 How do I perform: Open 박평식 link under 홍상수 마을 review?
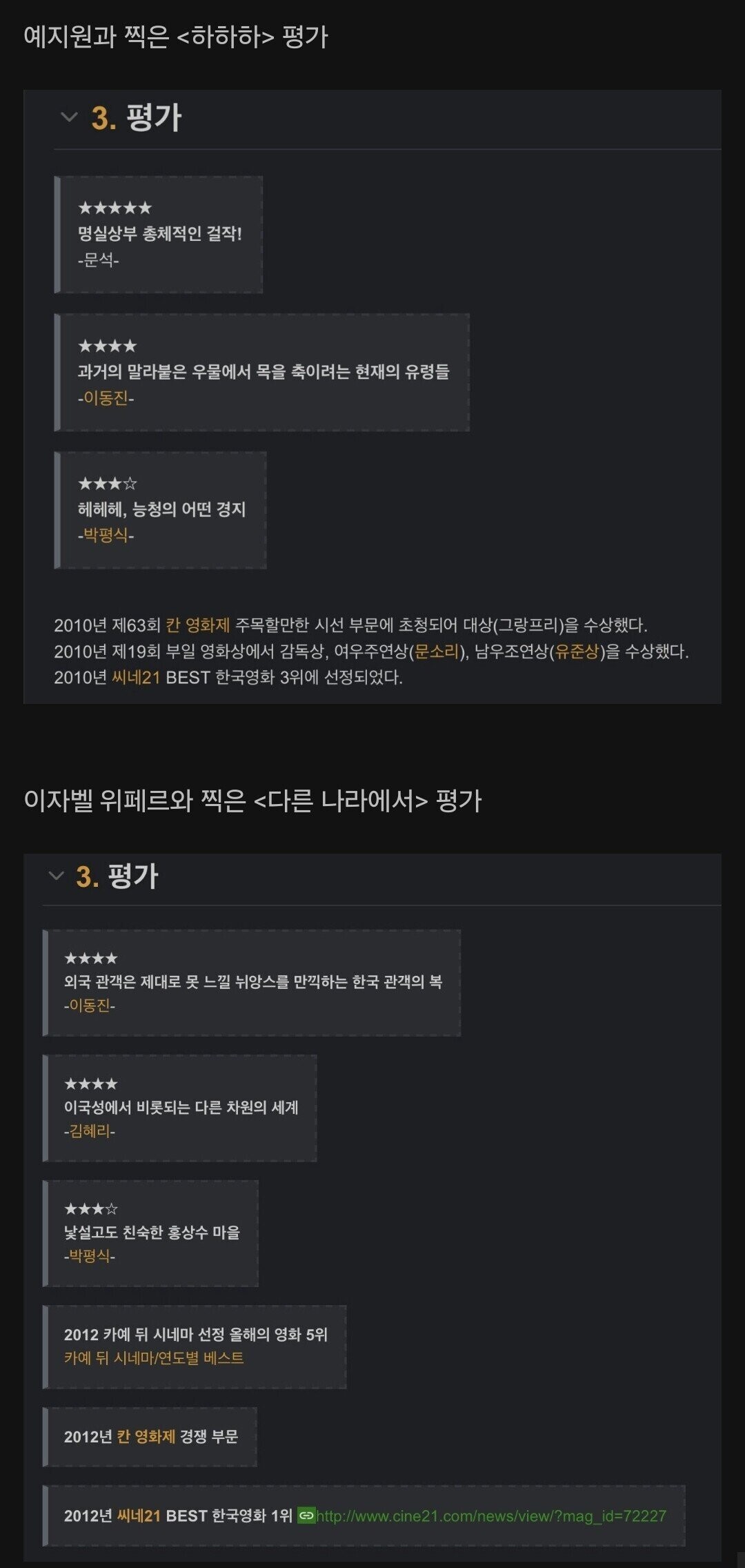90,1256
